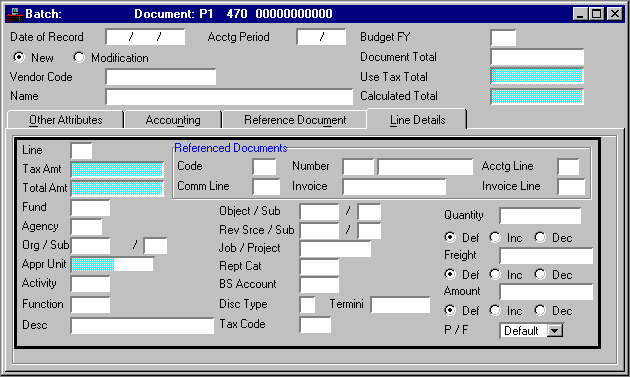Image resolution: width=630 pixels, height=377 pixels.
Task: Click the Referenced Documents Code field
Action: 264,167
